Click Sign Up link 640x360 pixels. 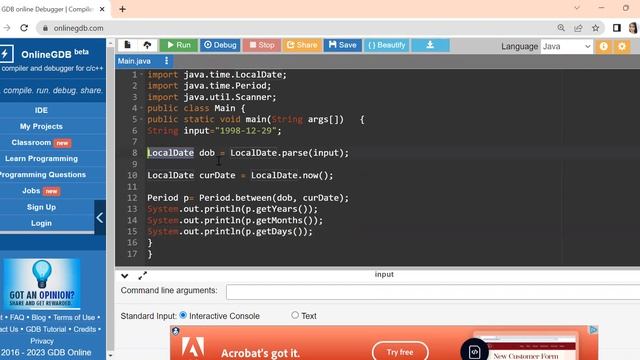click(x=41, y=207)
